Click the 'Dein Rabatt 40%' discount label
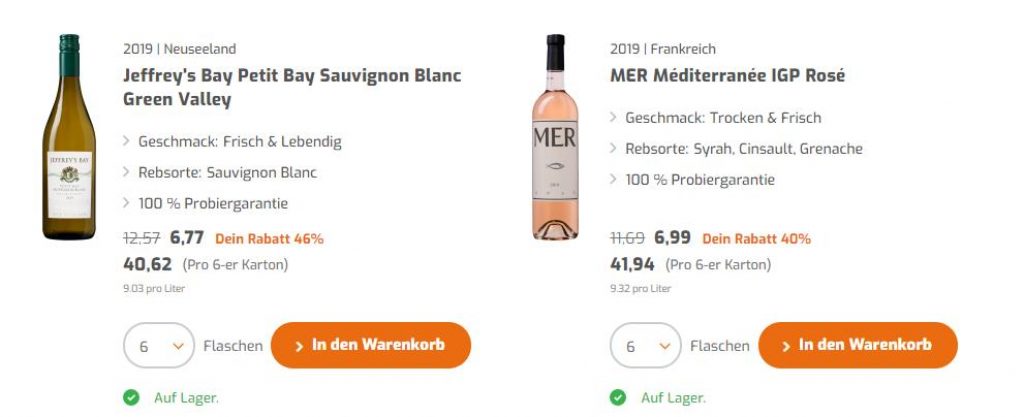Image resolution: width=1024 pixels, height=417 pixels. (756, 239)
